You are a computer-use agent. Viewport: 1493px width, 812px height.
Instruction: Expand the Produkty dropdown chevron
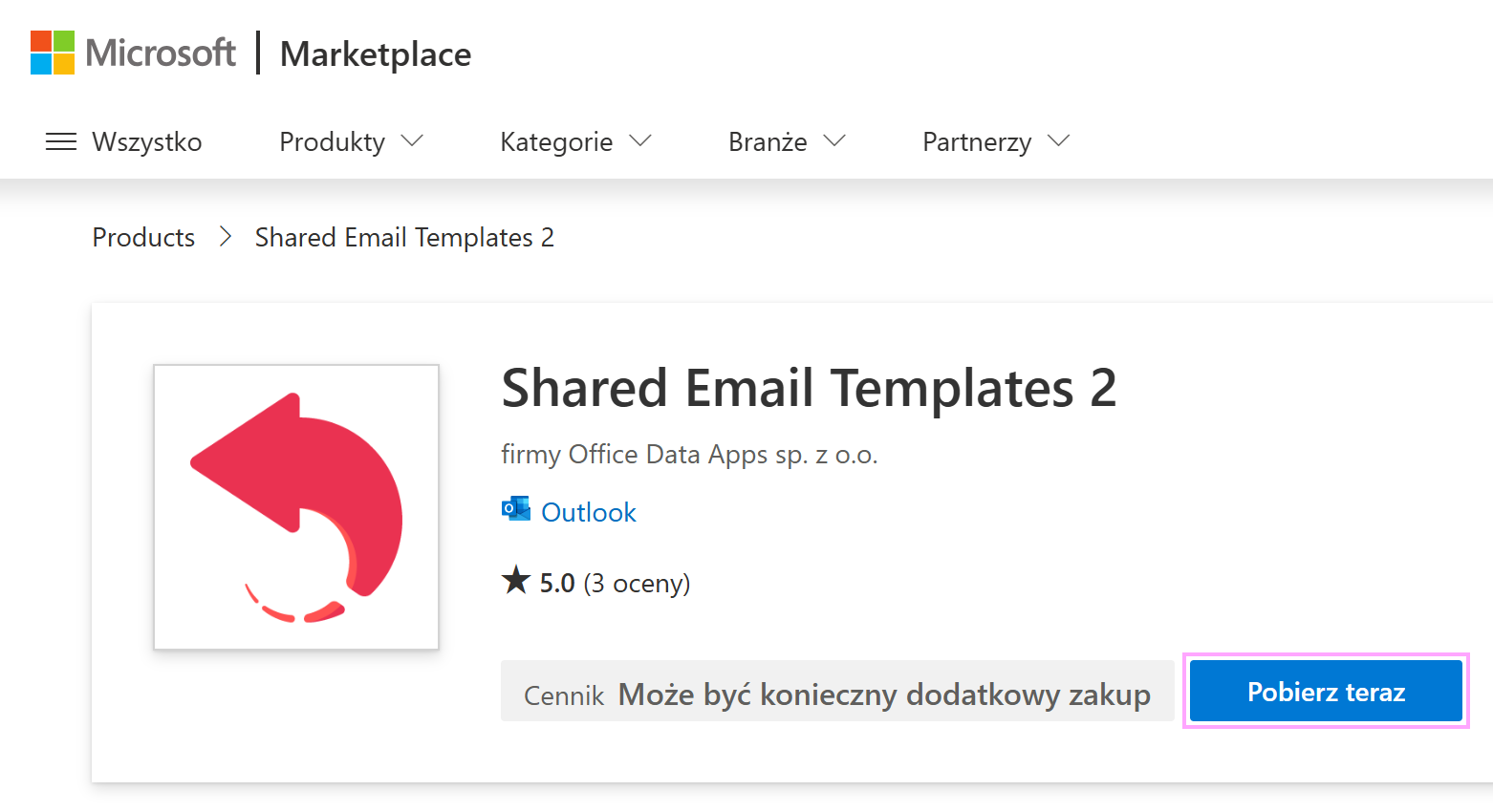point(412,141)
